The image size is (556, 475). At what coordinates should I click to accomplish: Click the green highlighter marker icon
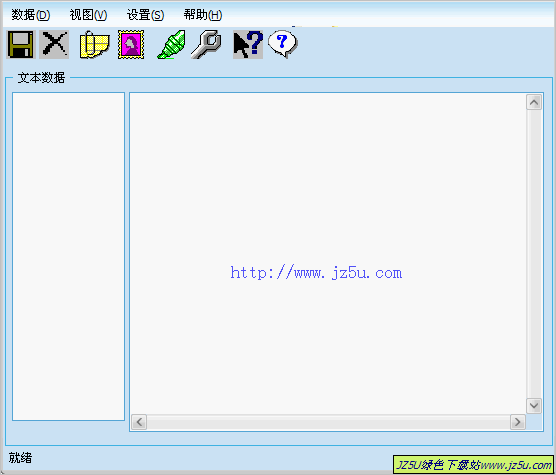tap(172, 44)
